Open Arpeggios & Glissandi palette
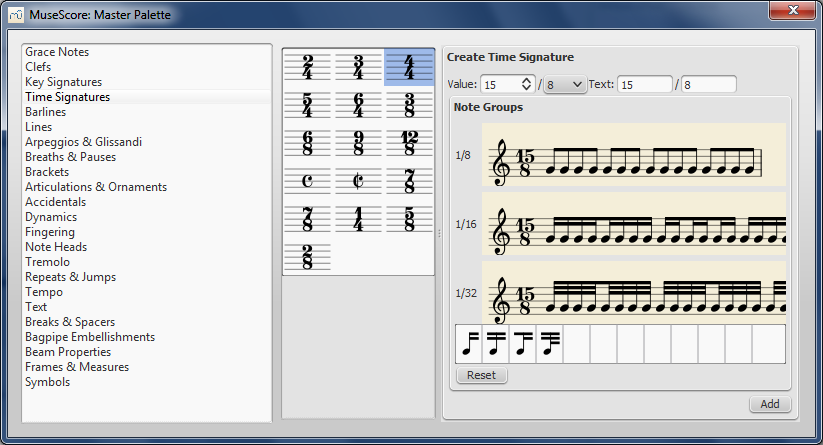823x445 pixels. click(83, 142)
